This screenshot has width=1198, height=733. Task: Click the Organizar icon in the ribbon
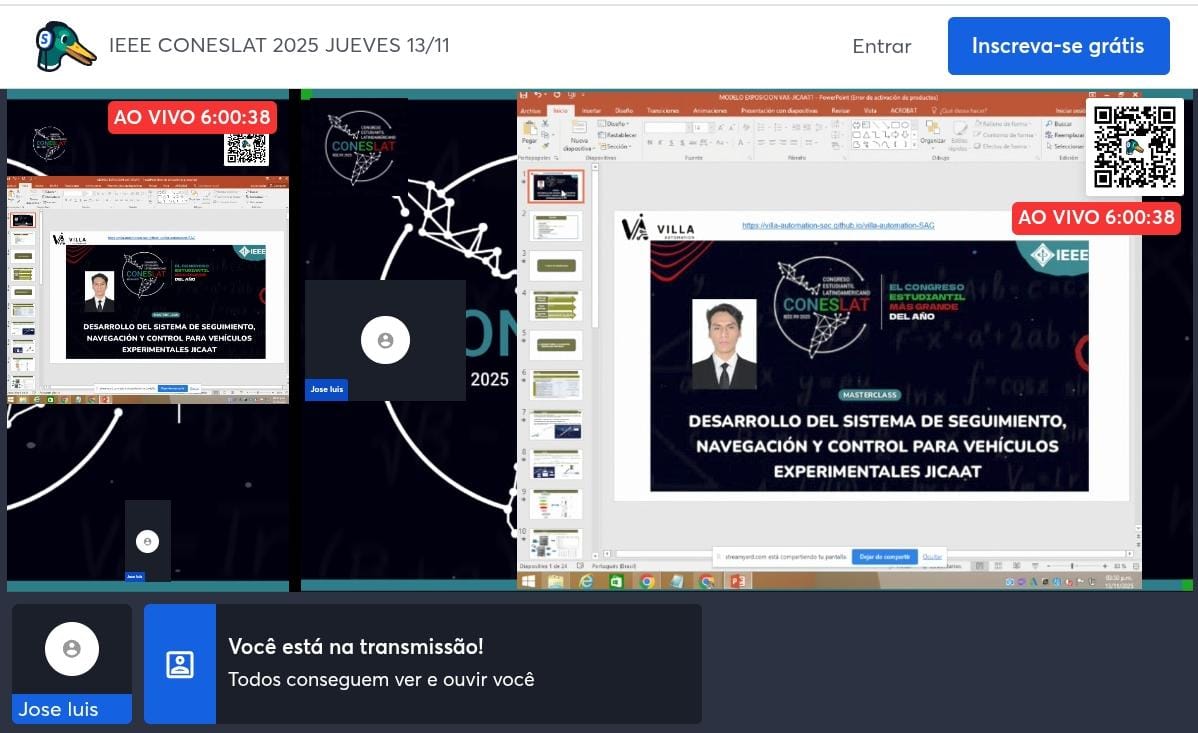(932, 130)
